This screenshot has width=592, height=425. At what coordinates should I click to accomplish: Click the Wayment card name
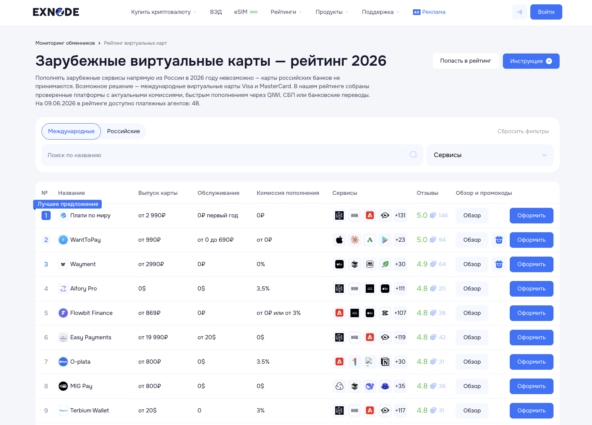coord(83,264)
